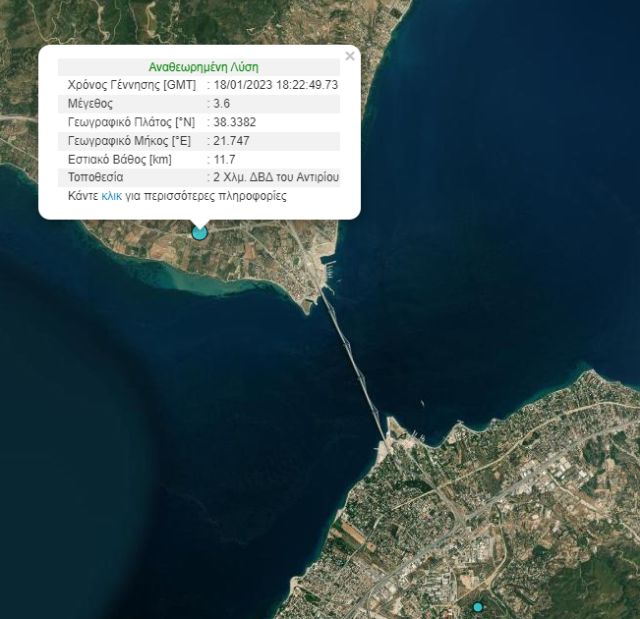Click the small ship in the strait

[424, 404]
